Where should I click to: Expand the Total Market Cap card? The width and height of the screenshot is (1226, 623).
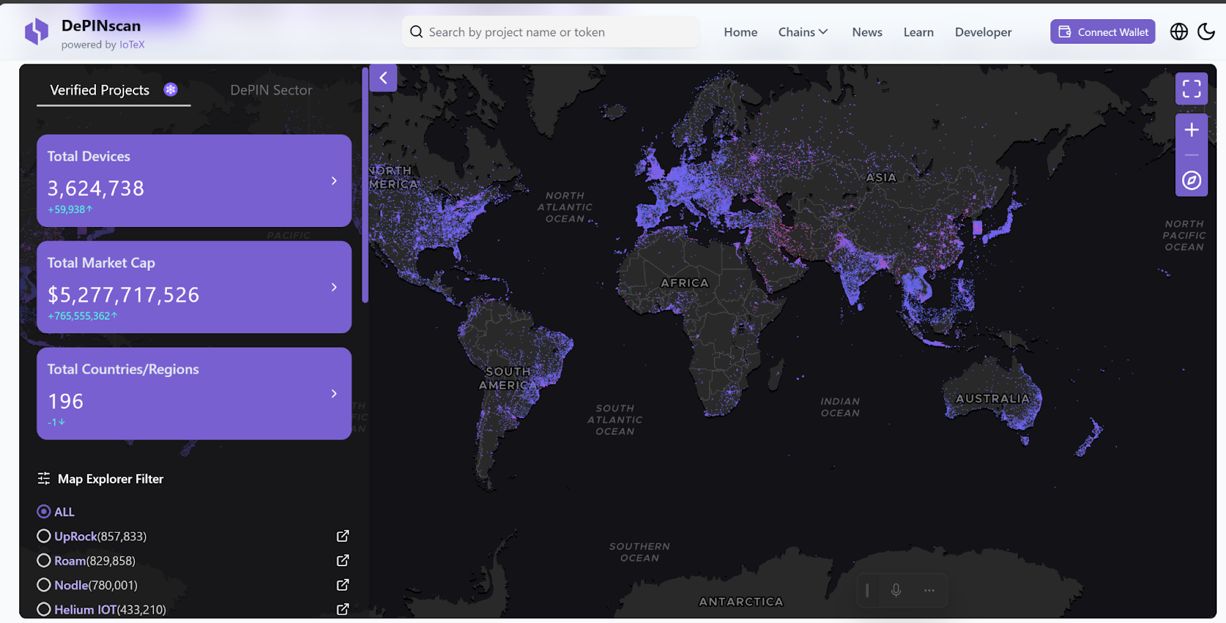click(334, 287)
